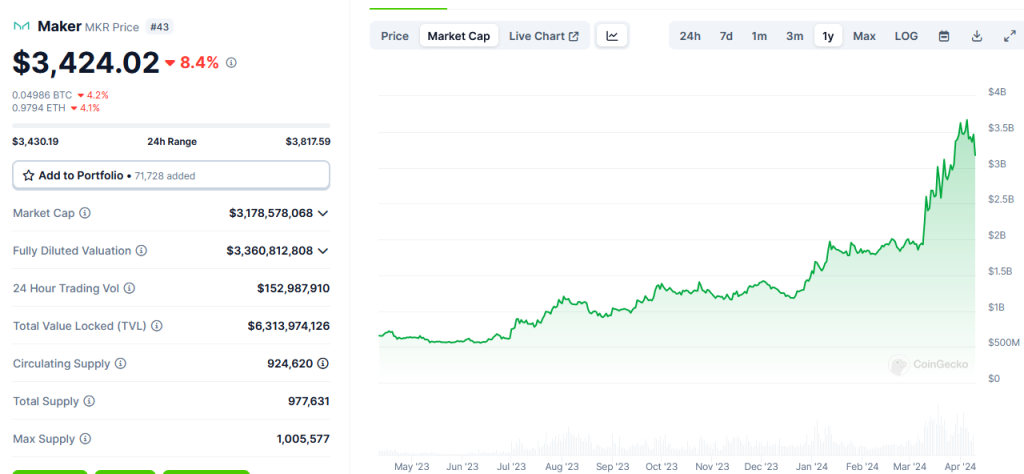The height and width of the screenshot is (474, 1024).
Task: Download the chart data
Action: 977,36
